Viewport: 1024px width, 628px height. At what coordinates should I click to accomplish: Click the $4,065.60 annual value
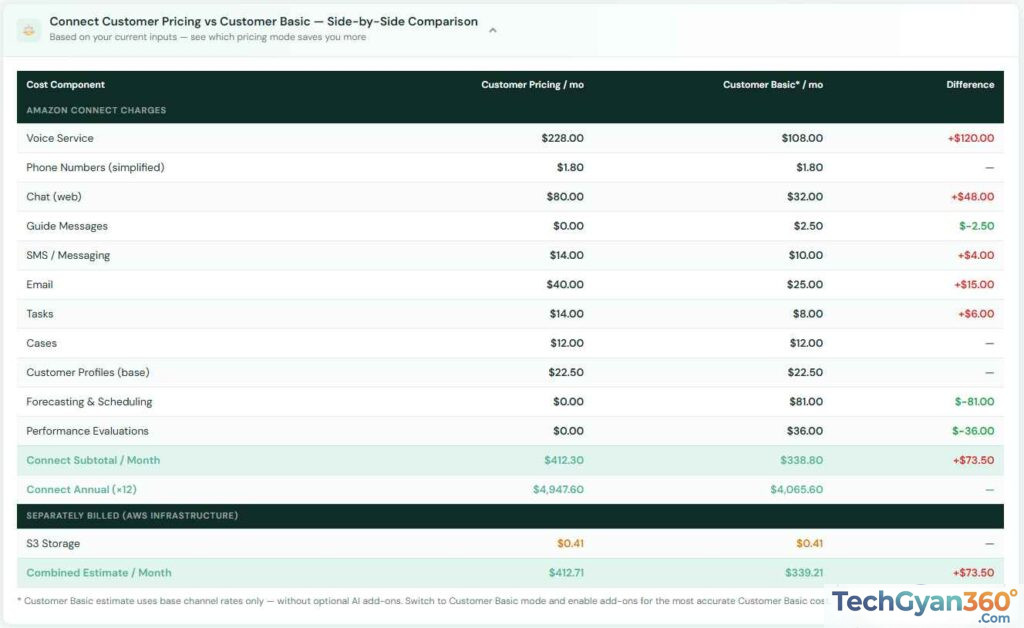point(796,490)
